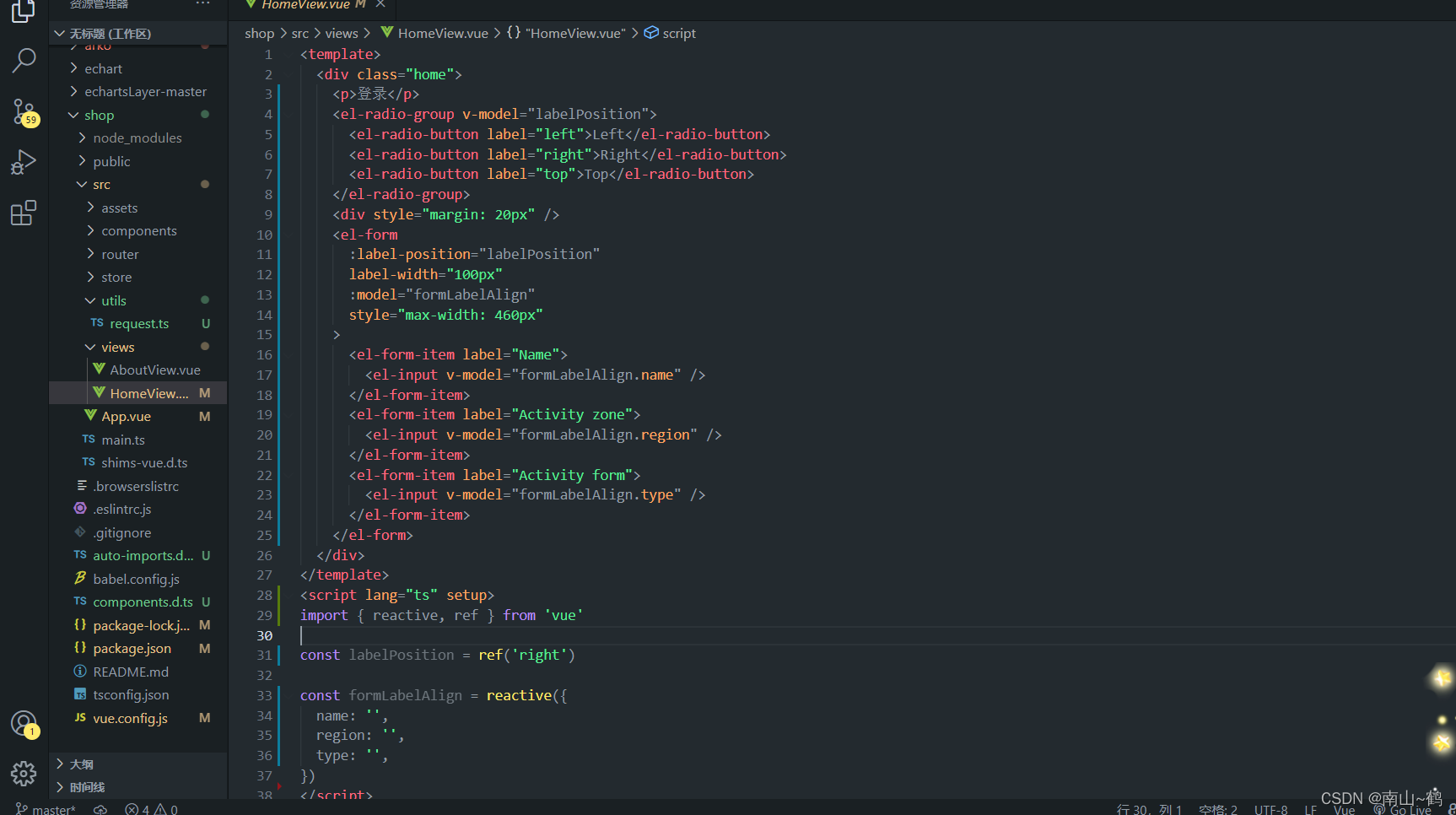Screen dimensions: 1456x815
Task: Close the HomeView.vue editor tab
Action: pos(380,4)
